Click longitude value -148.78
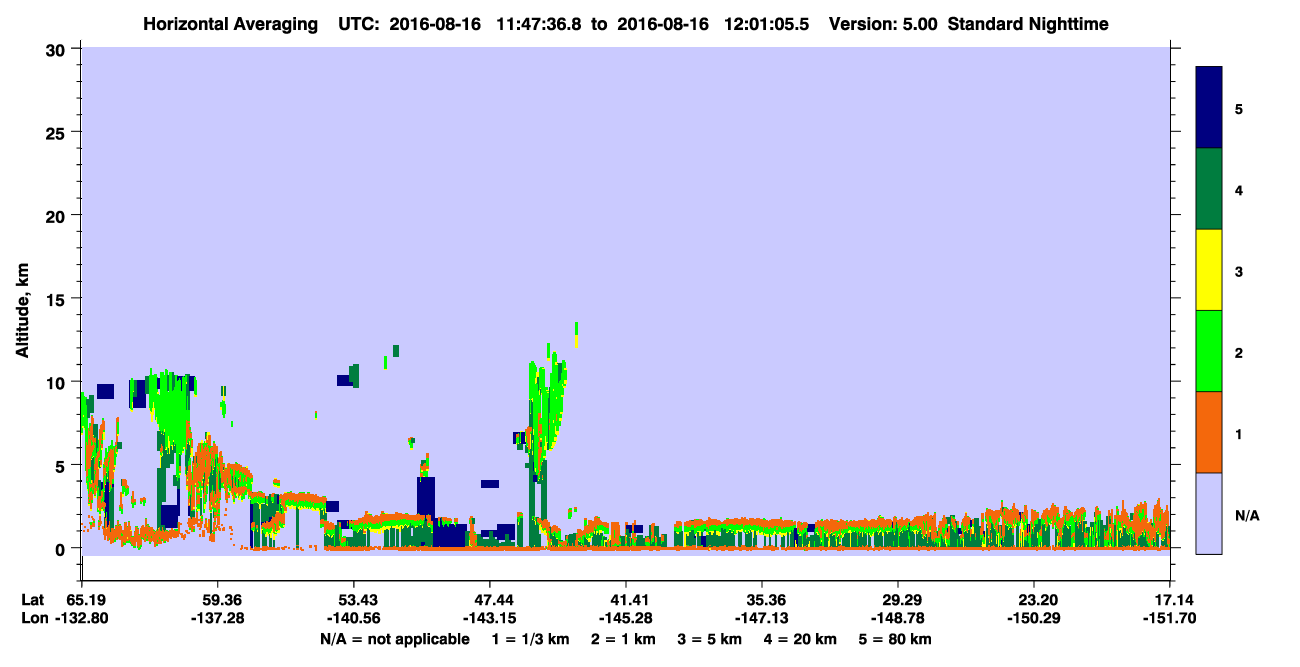The image size is (1300, 667). click(x=898, y=618)
